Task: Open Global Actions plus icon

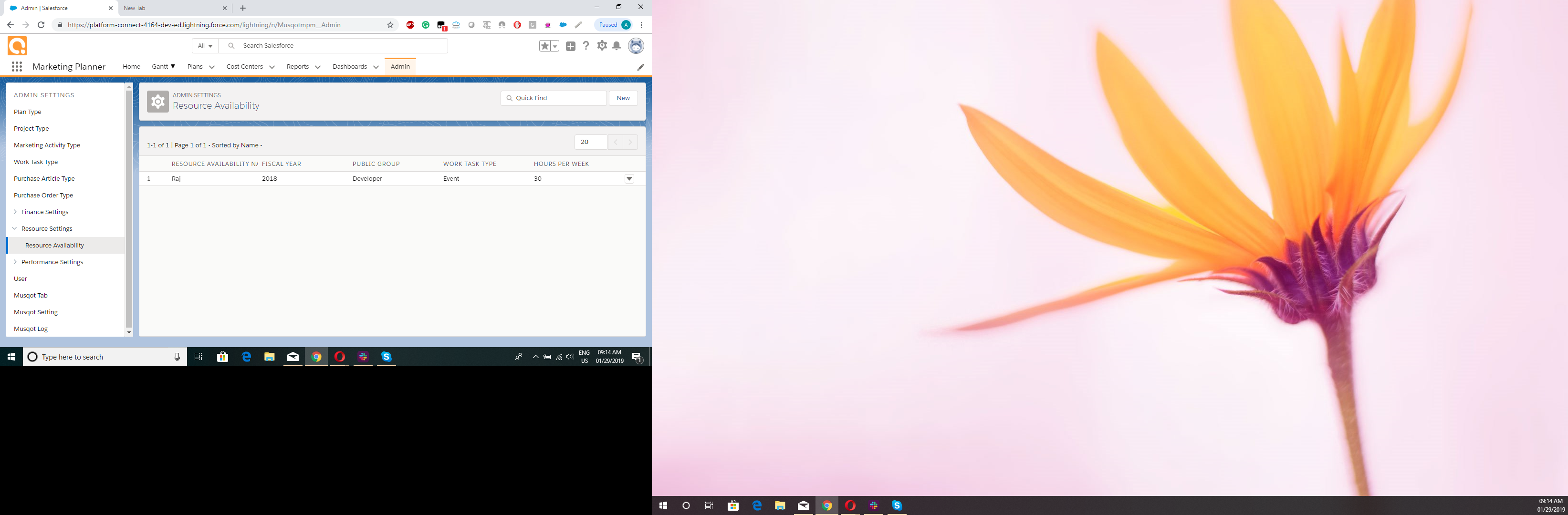Action: [570, 46]
